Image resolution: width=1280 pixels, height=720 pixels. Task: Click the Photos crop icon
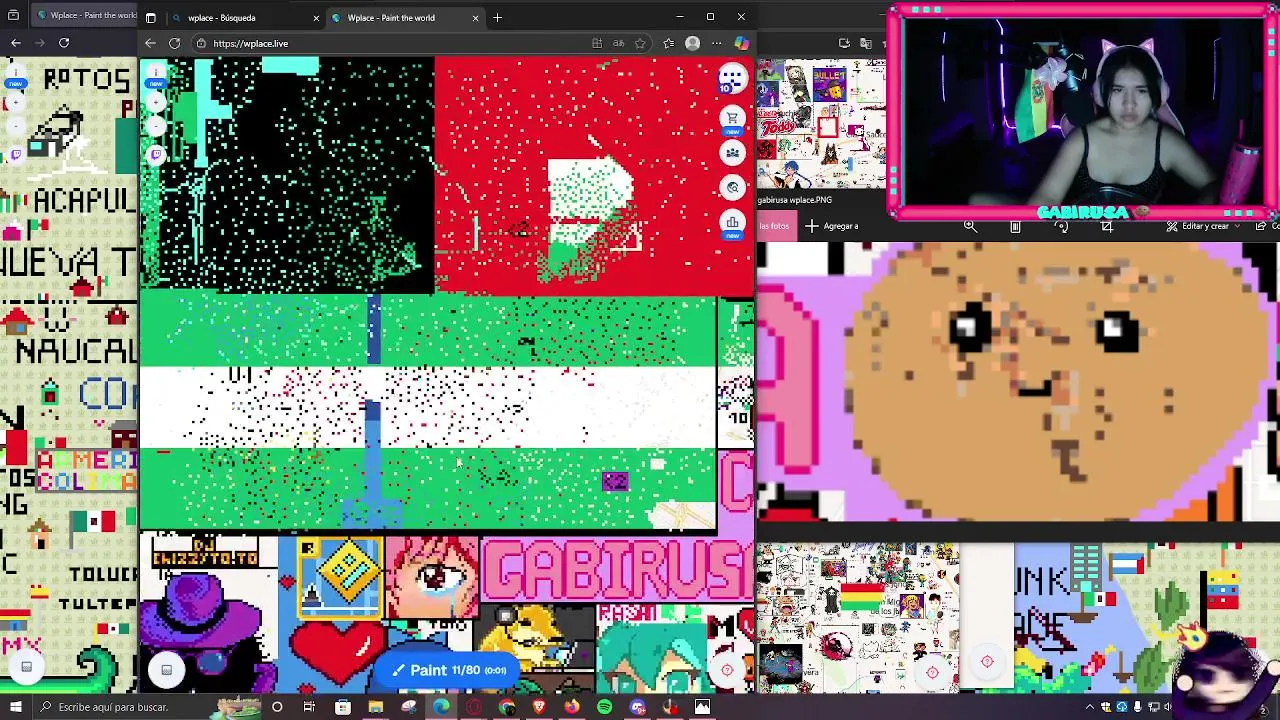click(x=1107, y=226)
